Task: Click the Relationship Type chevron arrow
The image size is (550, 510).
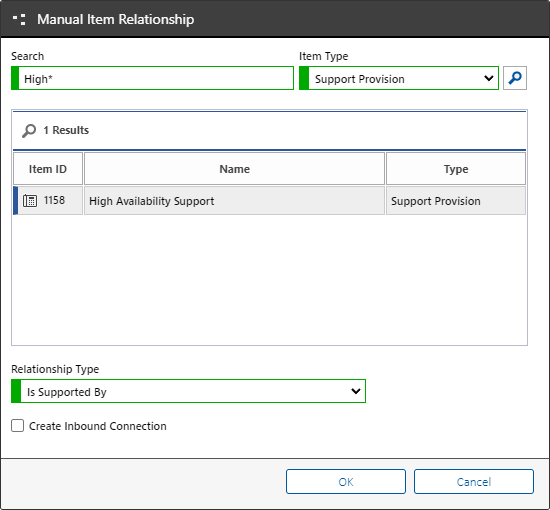Action: click(356, 391)
